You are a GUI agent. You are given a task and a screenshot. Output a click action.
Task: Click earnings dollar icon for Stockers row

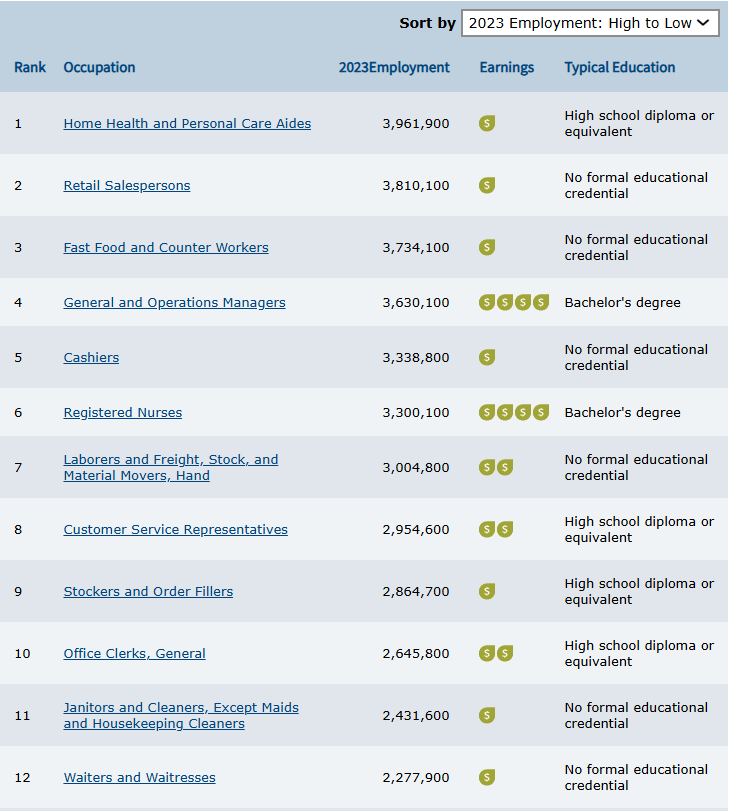click(x=487, y=591)
